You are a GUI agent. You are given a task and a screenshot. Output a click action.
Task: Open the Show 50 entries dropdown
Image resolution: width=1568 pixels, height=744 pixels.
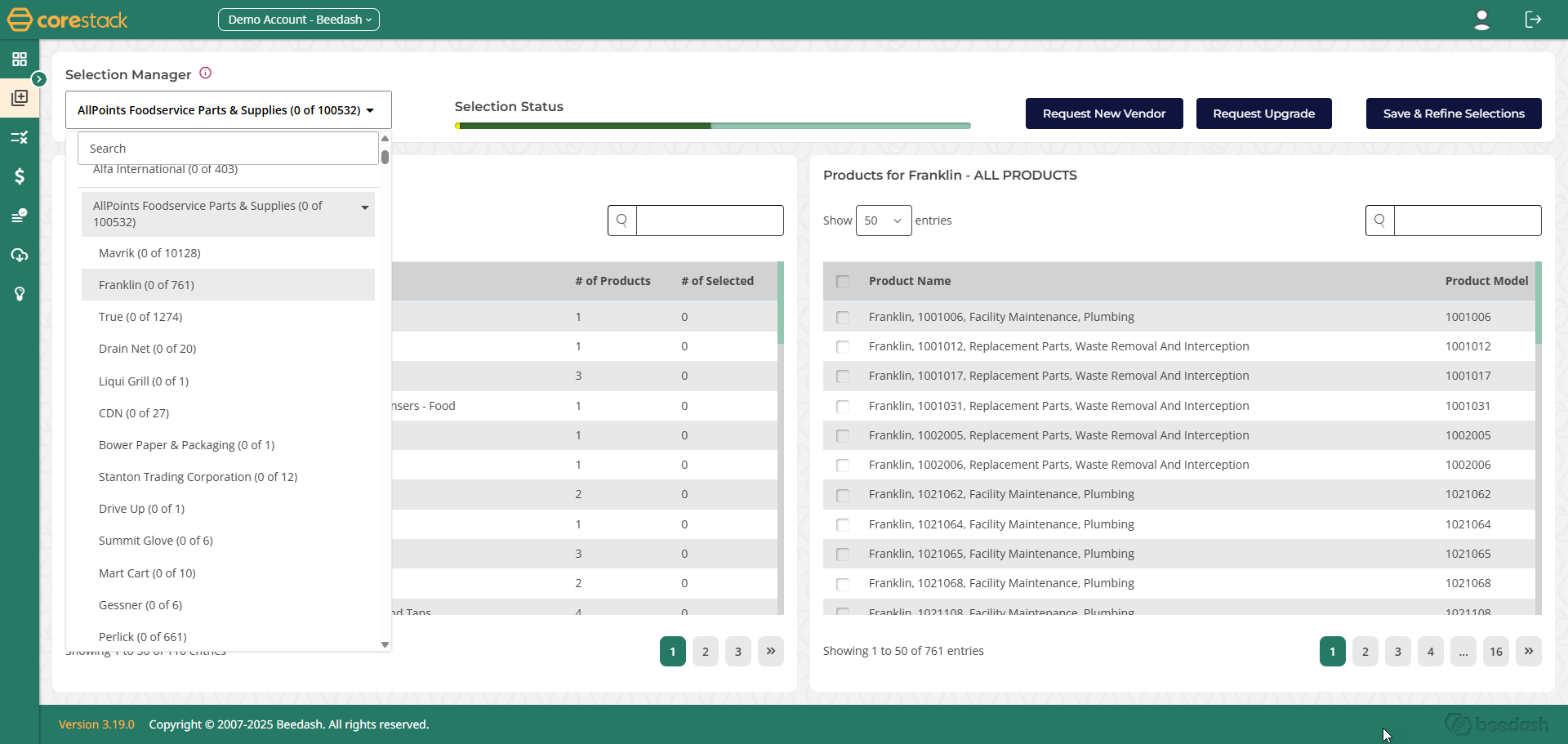point(884,221)
